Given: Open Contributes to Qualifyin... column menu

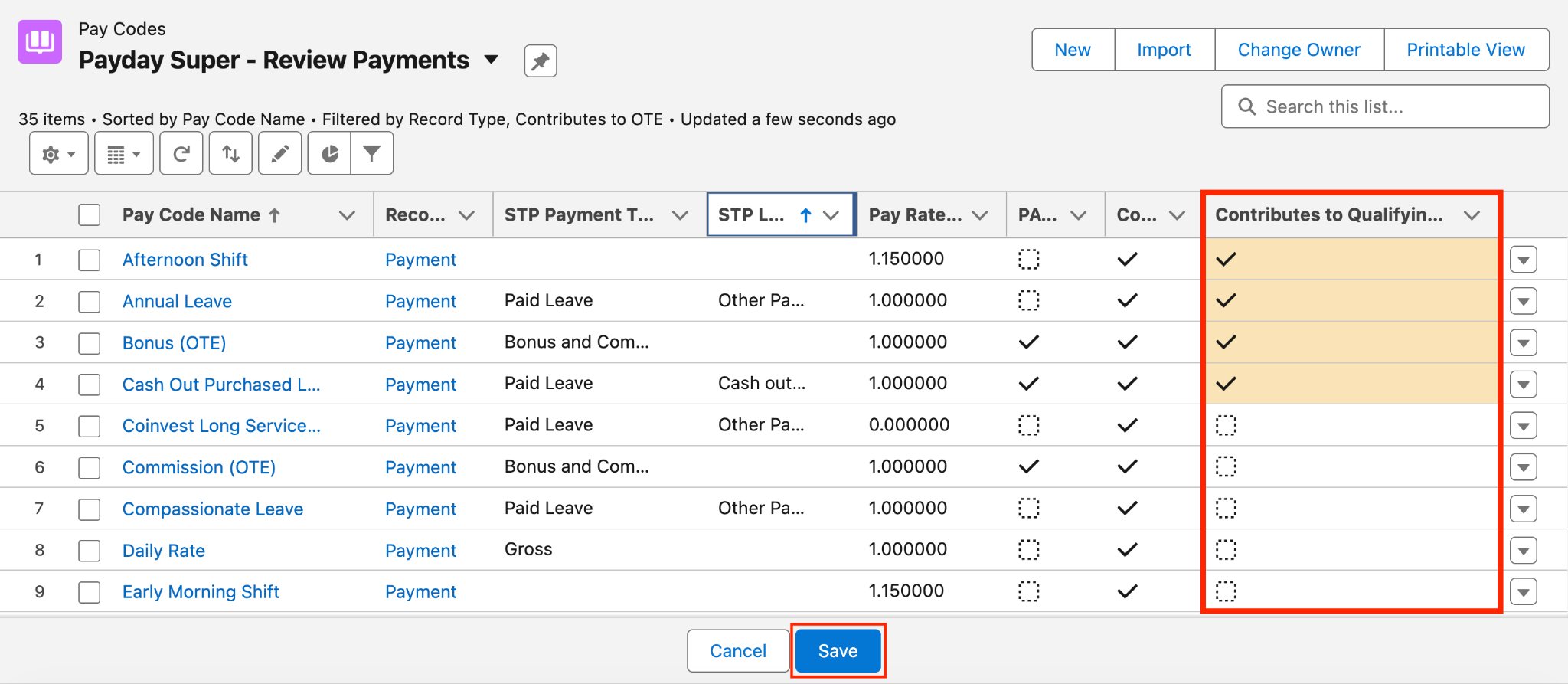Looking at the screenshot, I should (x=1472, y=215).
